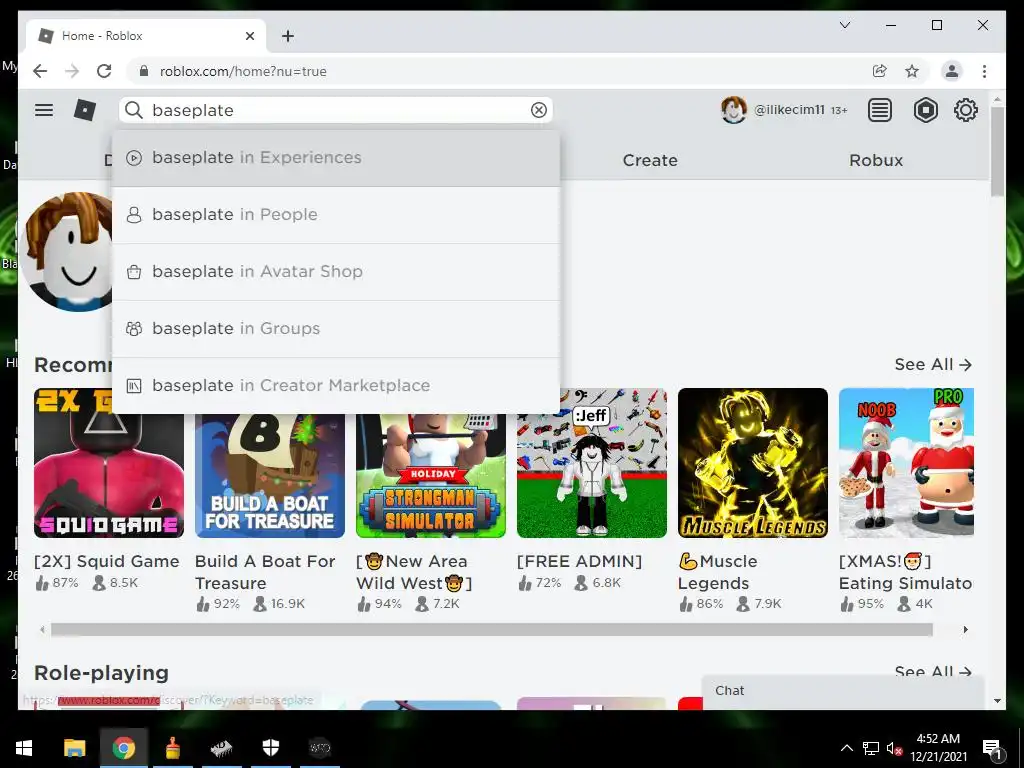
Task: Click the left arrow of the horizontal scrollbar
Action: pos(42,630)
